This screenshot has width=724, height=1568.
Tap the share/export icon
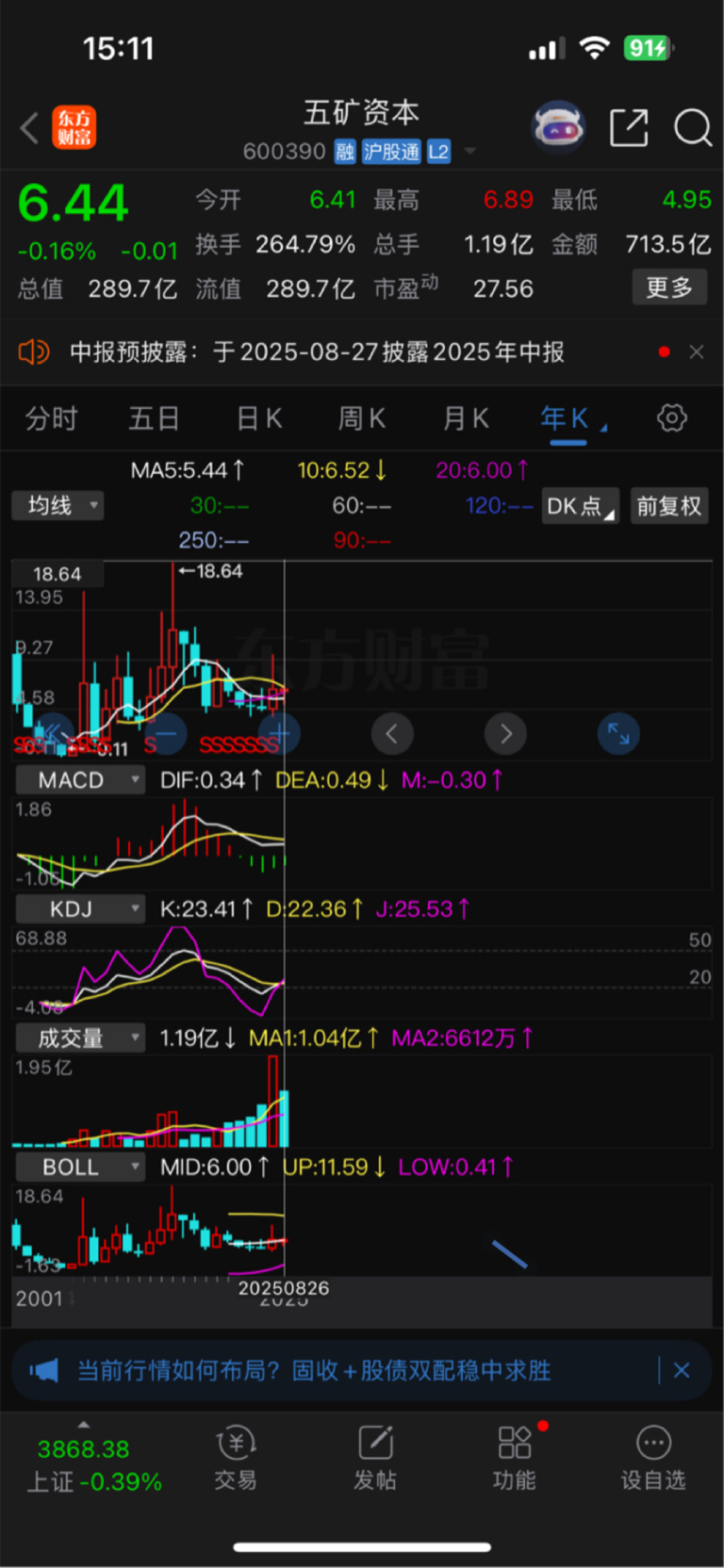click(629, 127)
